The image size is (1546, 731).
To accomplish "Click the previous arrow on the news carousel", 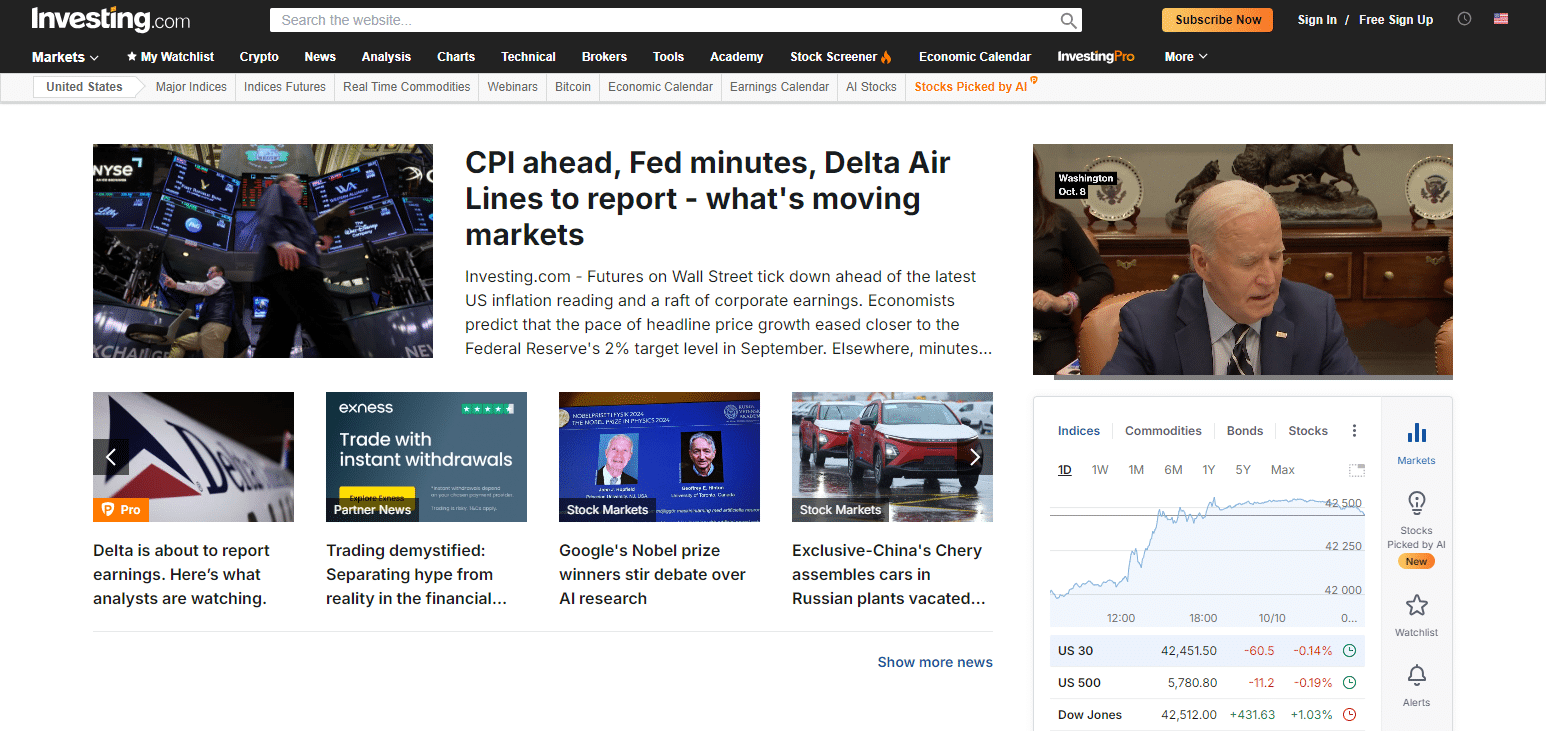I will pos(111,457).
